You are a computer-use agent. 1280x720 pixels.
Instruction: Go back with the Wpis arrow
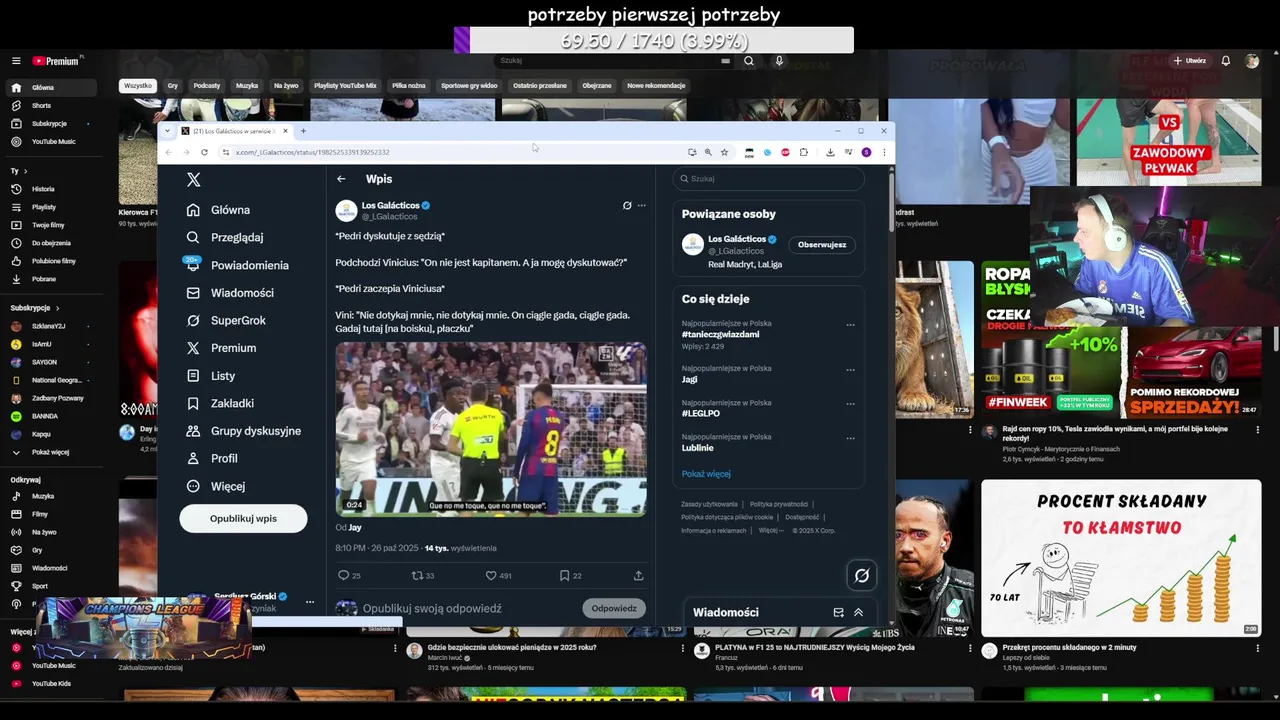pyautogui.click(x=341, y=179)
